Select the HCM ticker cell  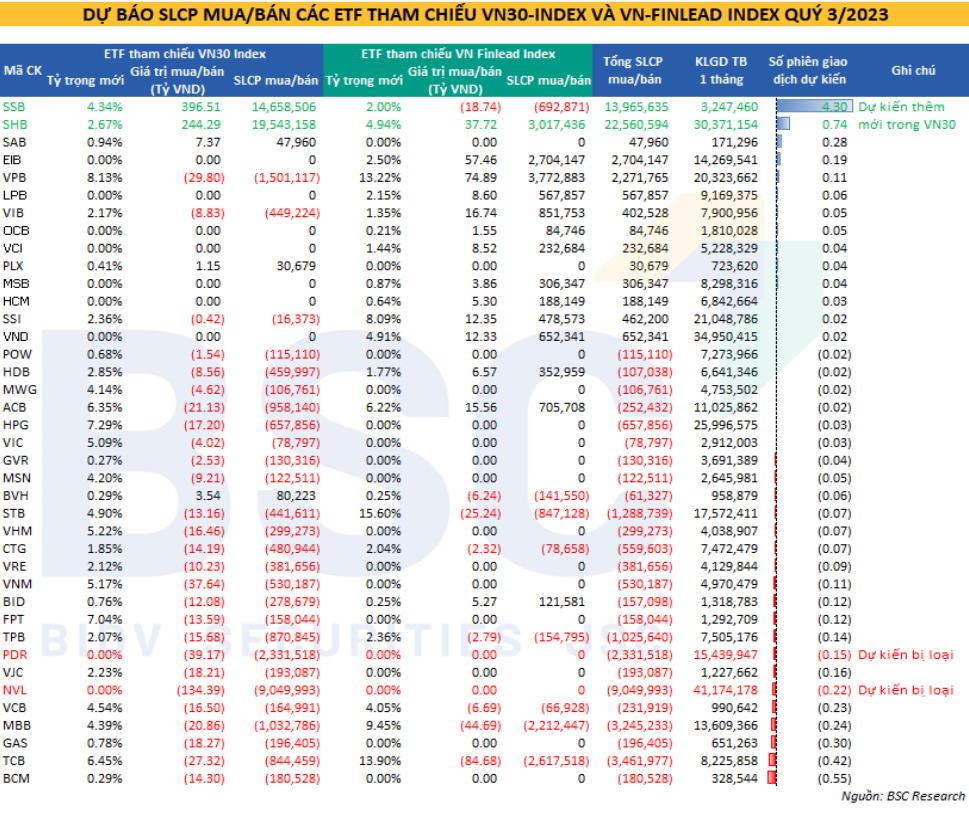tap(15, 302)
